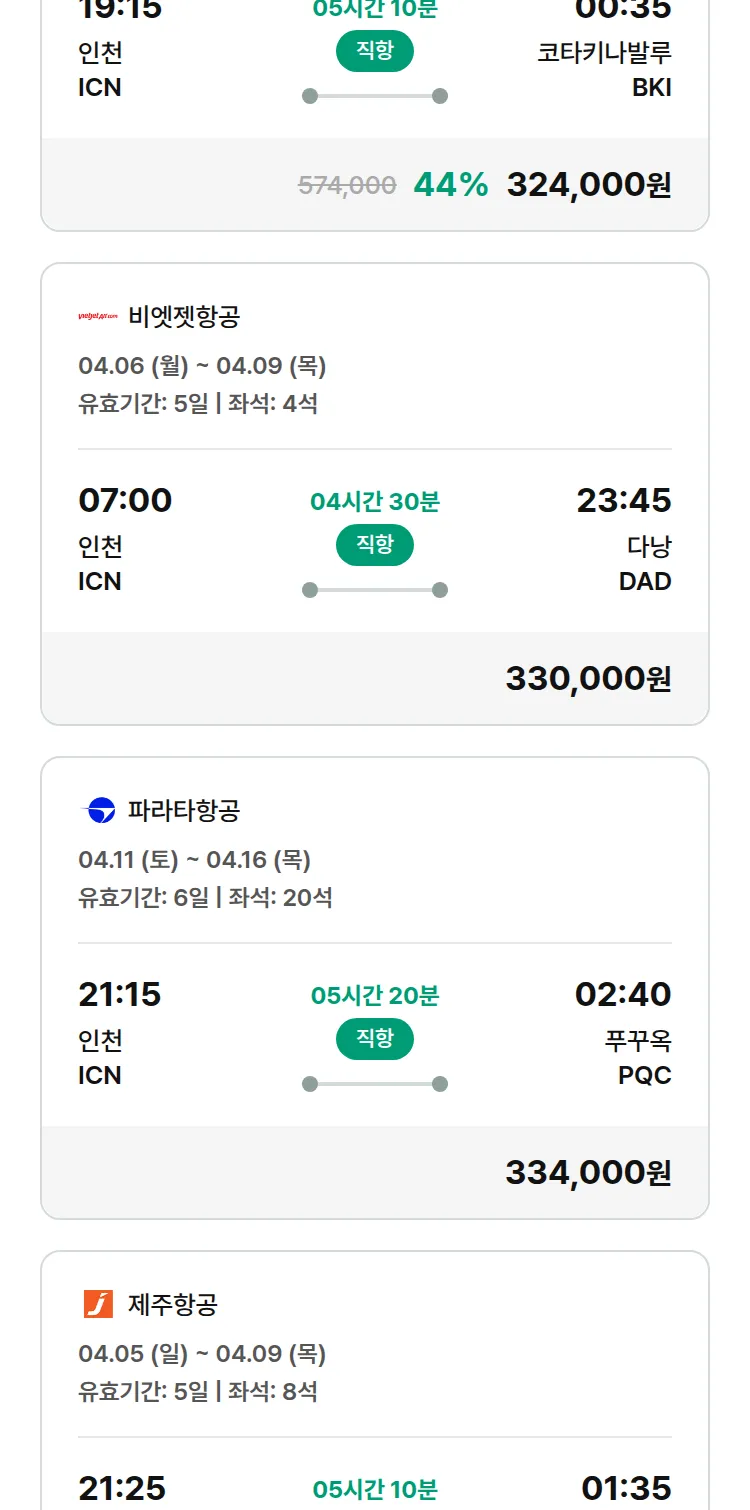Image resolution: width=750 pixels, height=1510 pixels.
Task: Click the route line of Da Nang flight
Action: point(375,590)
